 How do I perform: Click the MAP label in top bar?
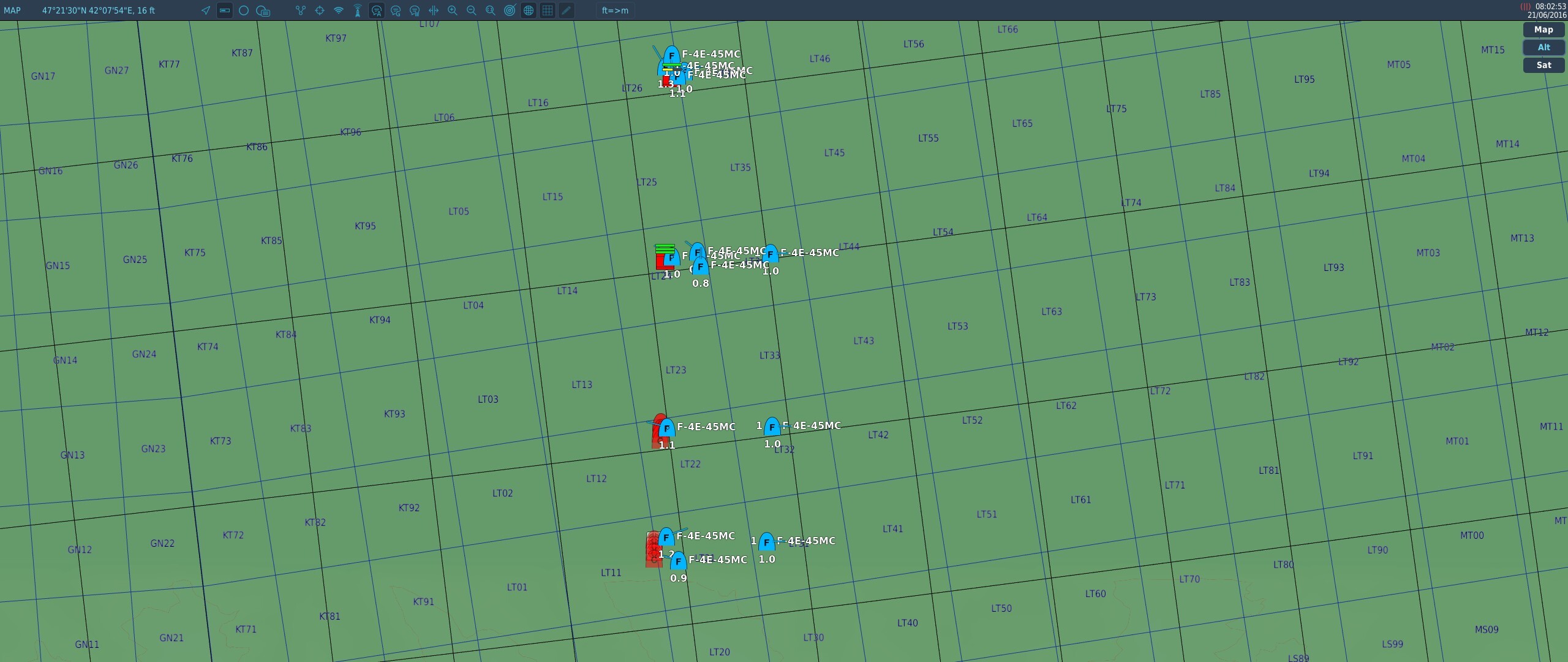click(x=12, y=10)
